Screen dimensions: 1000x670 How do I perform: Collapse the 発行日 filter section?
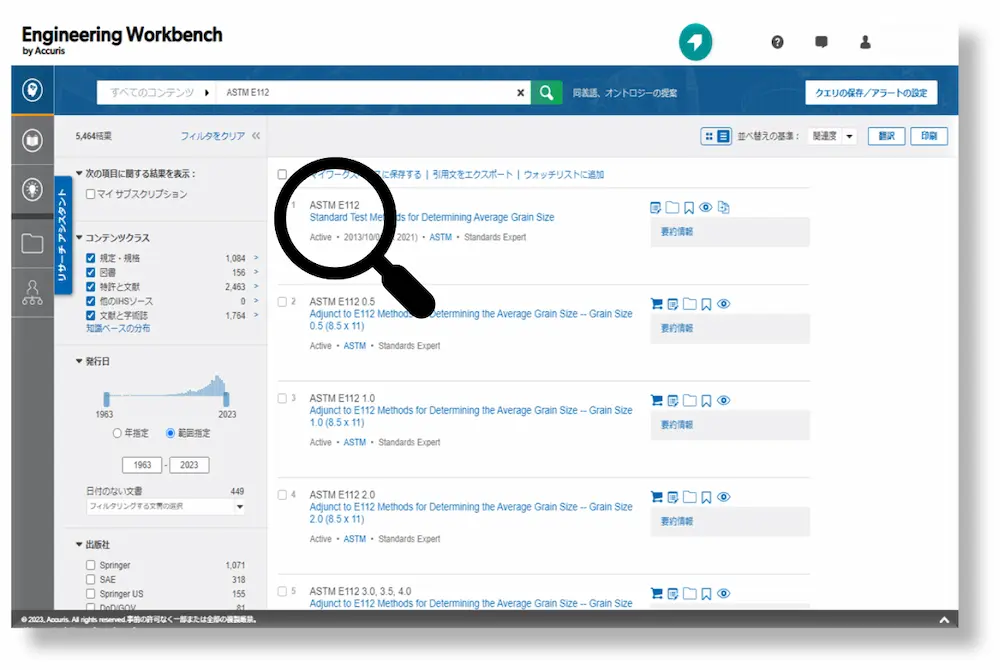point(79,361)
